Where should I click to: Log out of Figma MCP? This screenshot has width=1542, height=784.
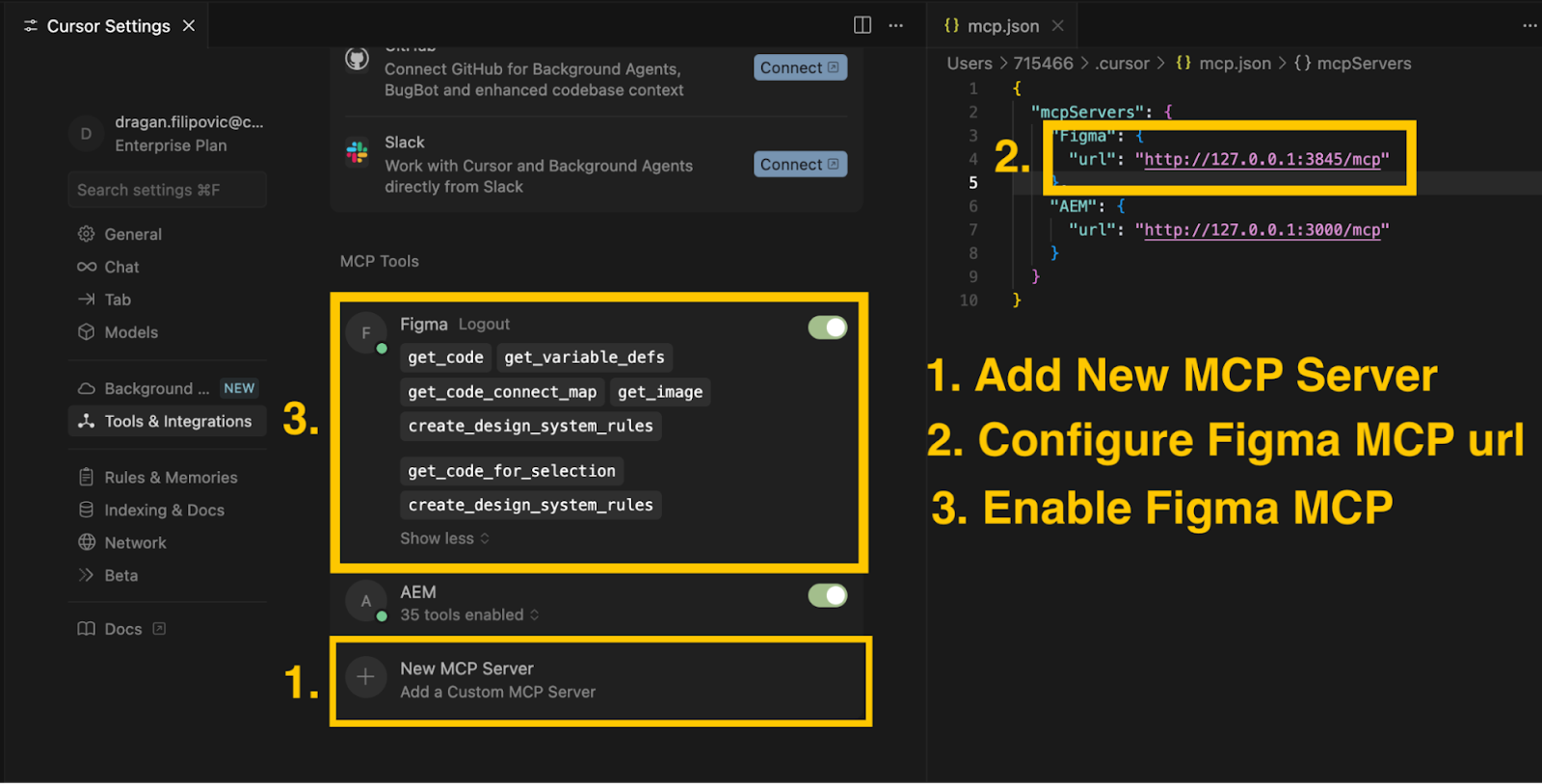pyautogui.click(x=484, y=325)
